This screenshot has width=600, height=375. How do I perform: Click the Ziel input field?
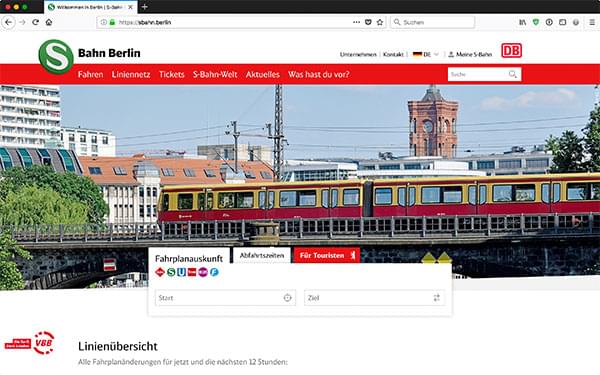[x=374, y=298]
